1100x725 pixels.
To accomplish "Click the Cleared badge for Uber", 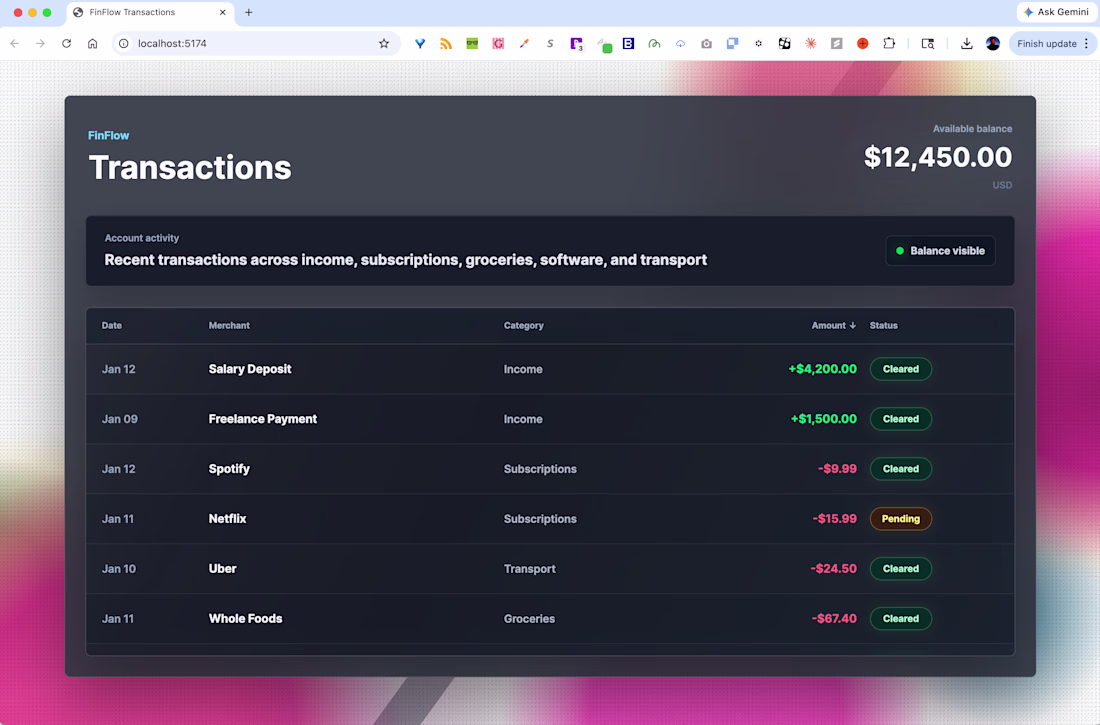I will pyautogui.click(x=901, y=568).
